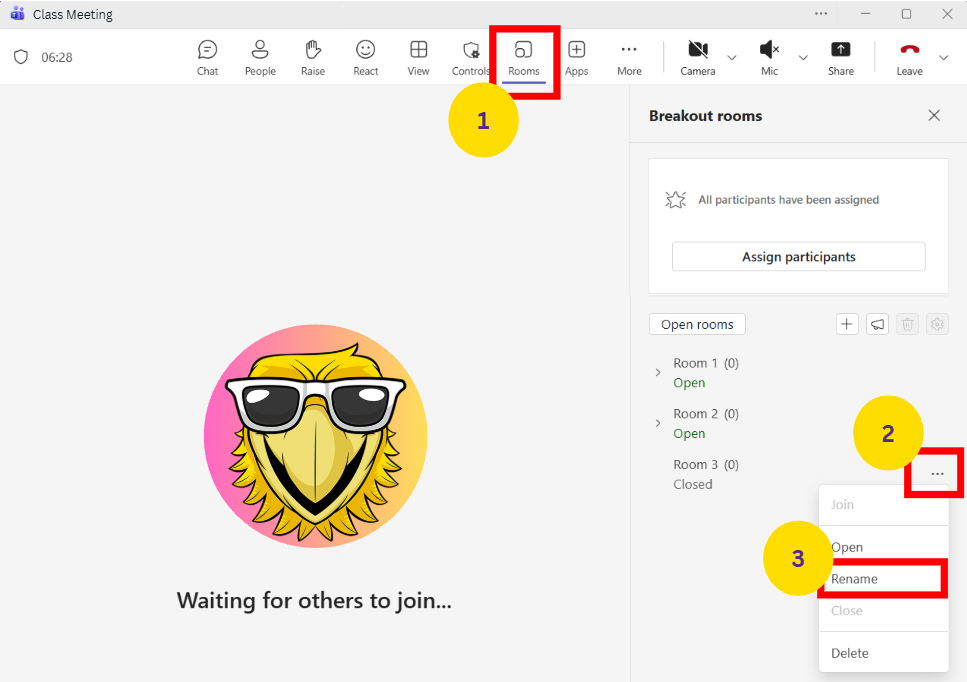
Task: Expand Room 2 participant list
Action: coord(658,423)
